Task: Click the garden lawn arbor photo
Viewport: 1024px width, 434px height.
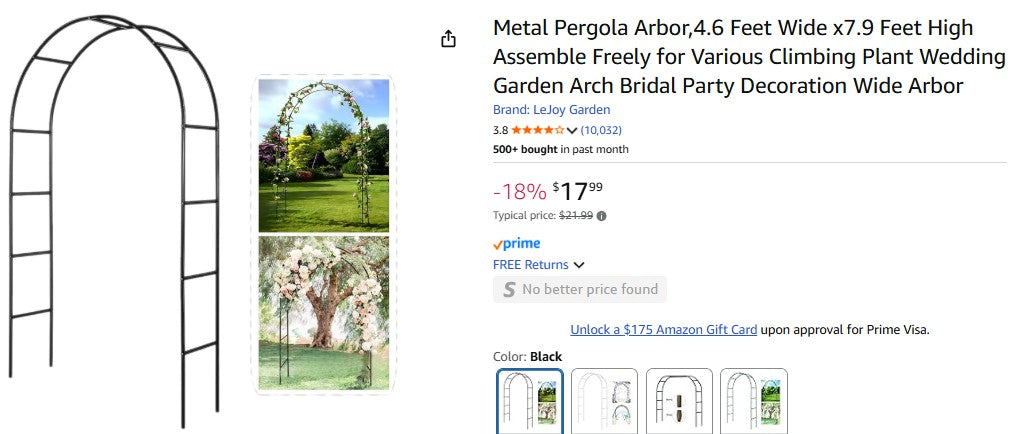Action: [323, 155]
